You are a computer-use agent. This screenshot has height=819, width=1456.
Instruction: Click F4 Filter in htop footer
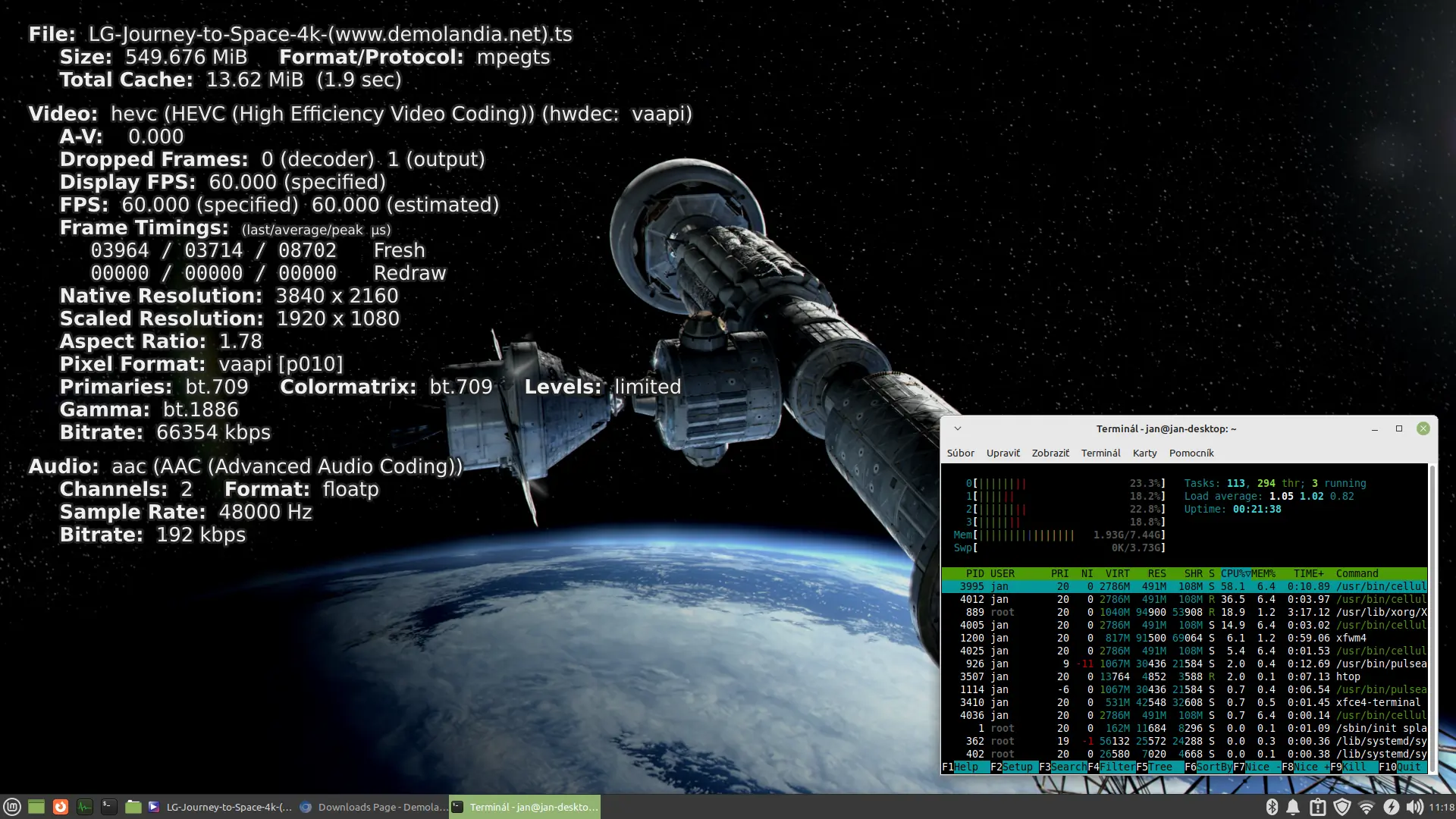click(x=1111, y=767)
